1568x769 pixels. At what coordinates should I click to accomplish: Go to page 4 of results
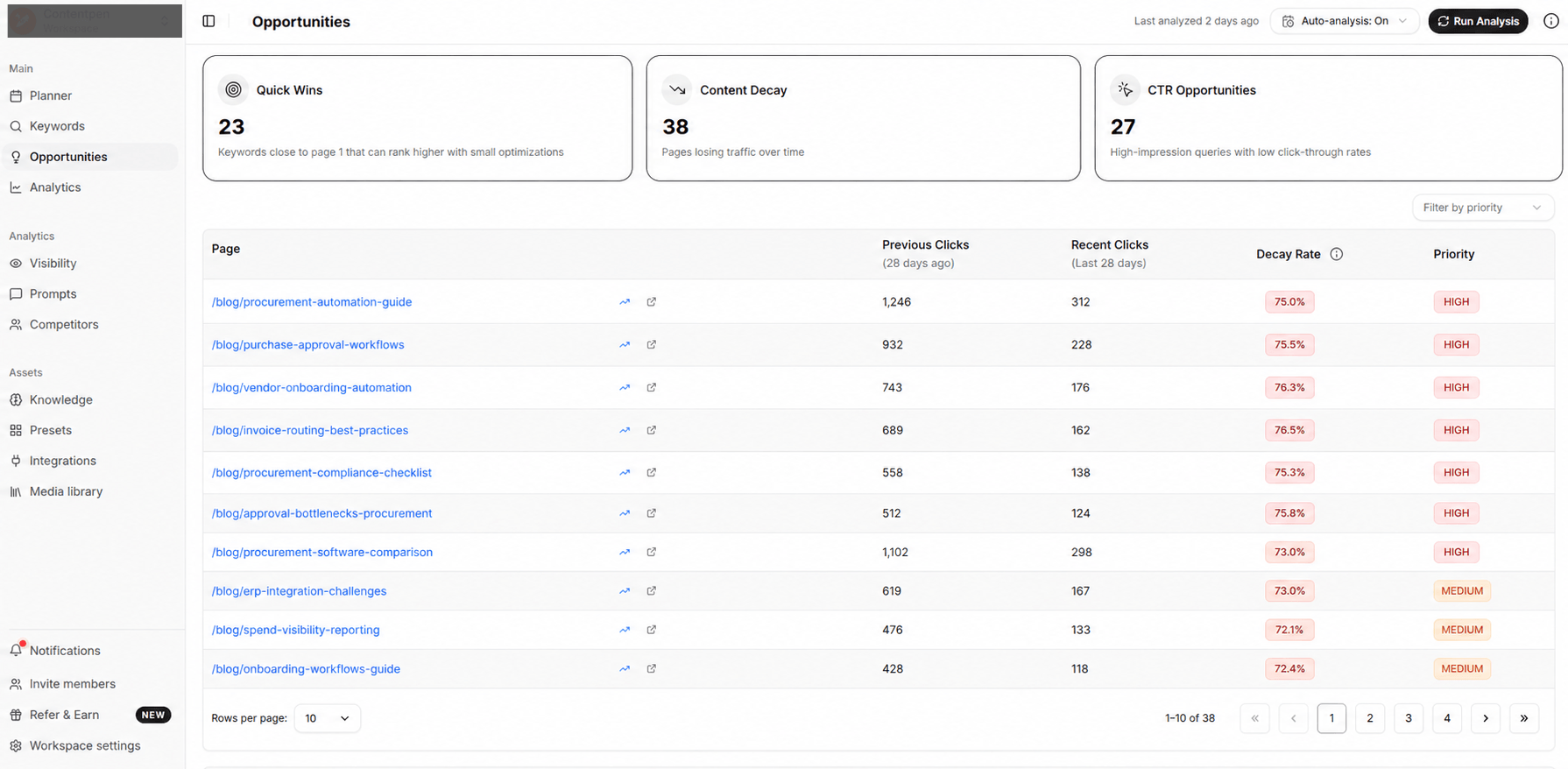1447,718
